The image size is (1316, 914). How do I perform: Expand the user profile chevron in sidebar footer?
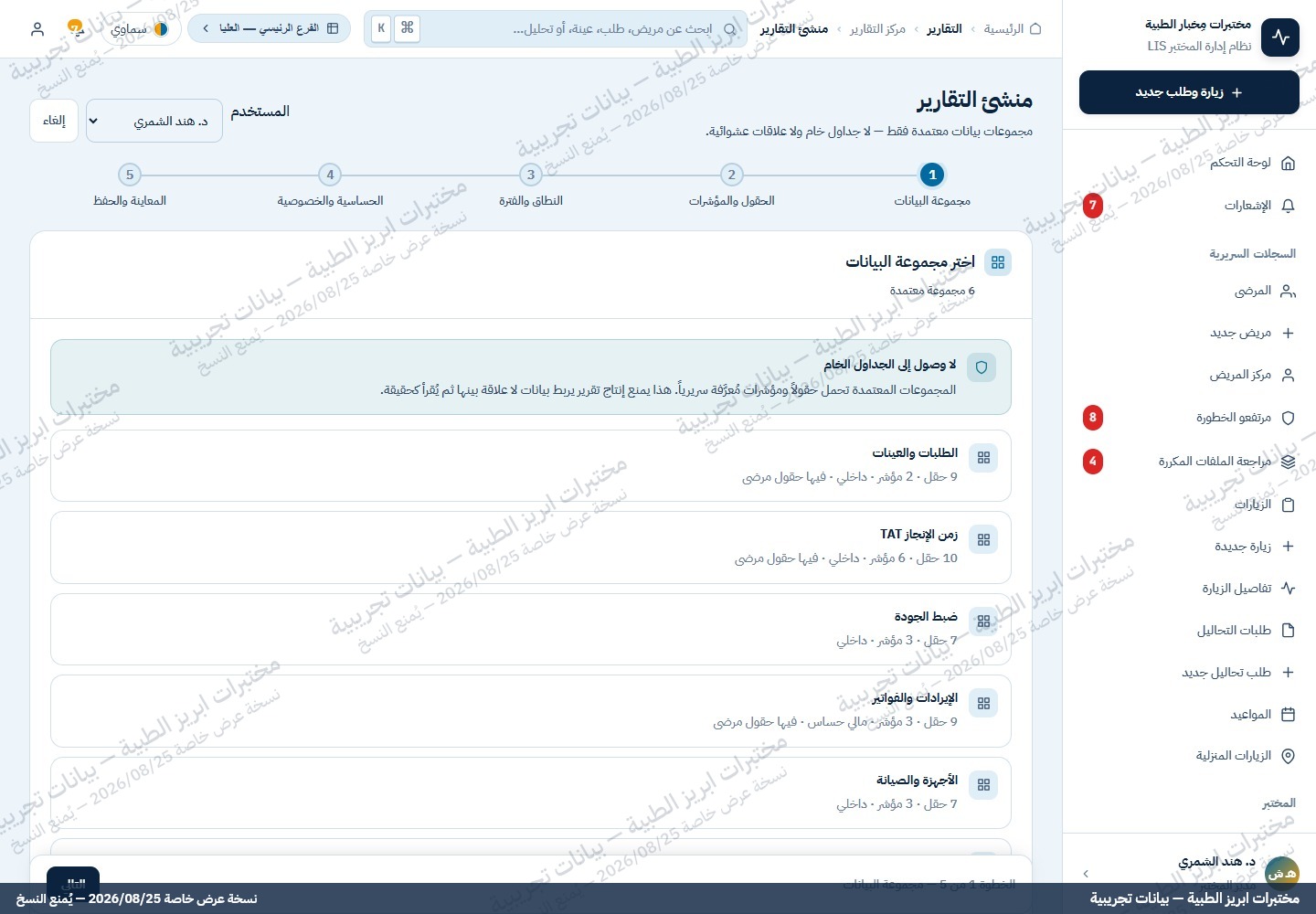coord(1086,874)
